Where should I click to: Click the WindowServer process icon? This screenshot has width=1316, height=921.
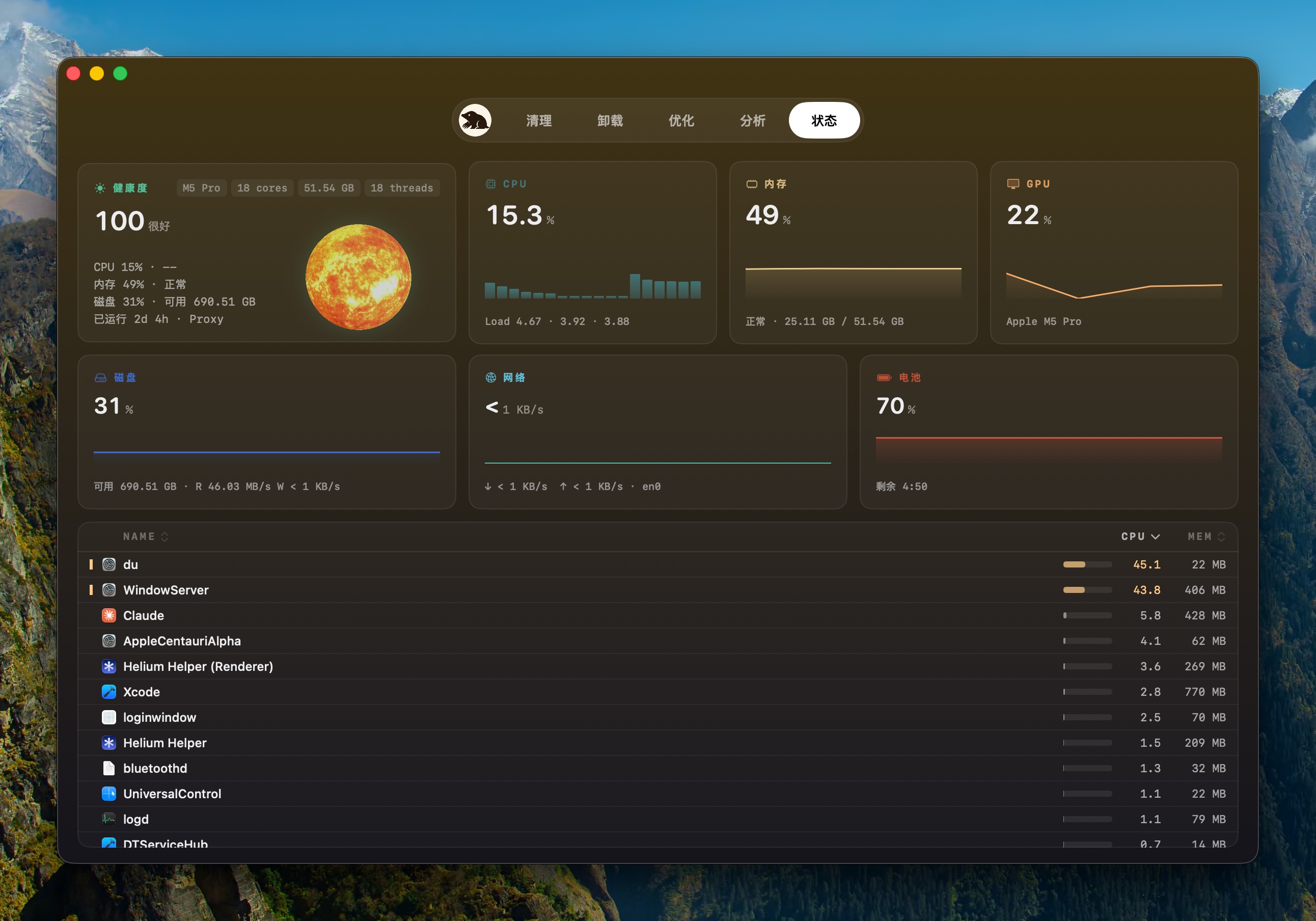(x=109, y=589)
